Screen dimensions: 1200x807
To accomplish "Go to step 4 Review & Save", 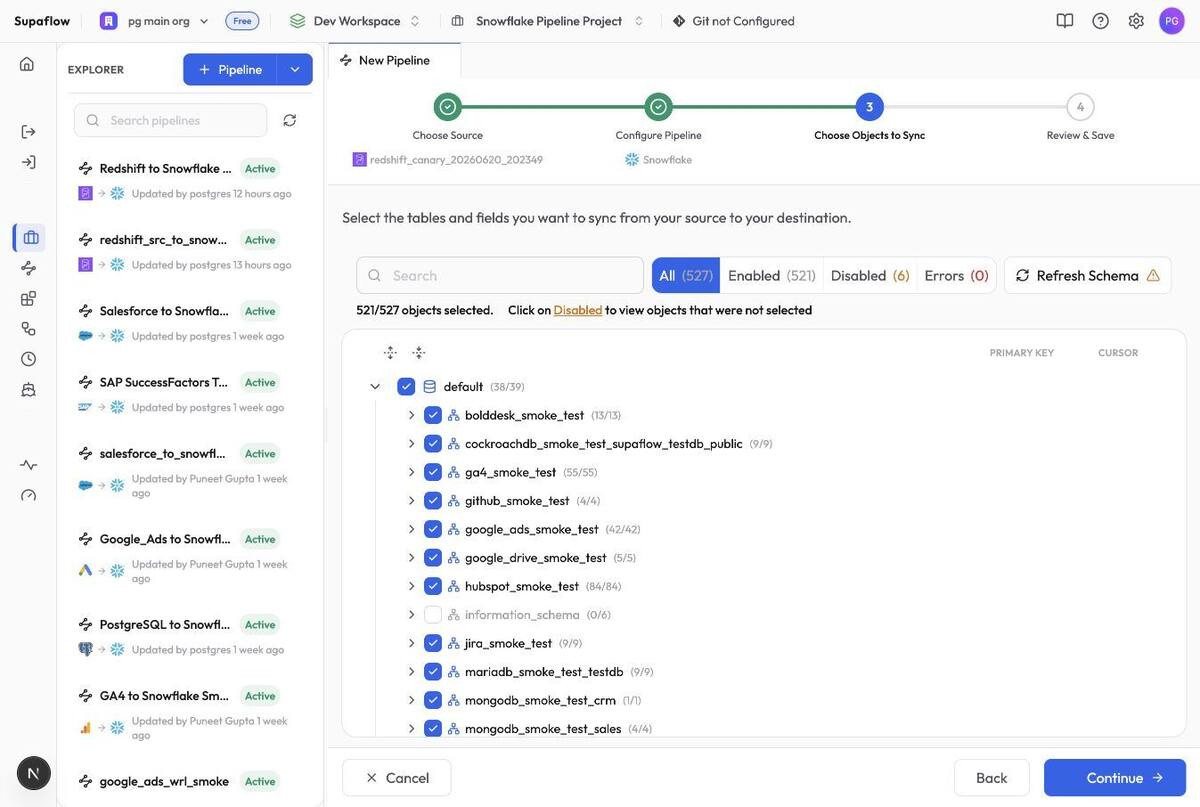I will pyautogui.click(x=1080, y=107).
